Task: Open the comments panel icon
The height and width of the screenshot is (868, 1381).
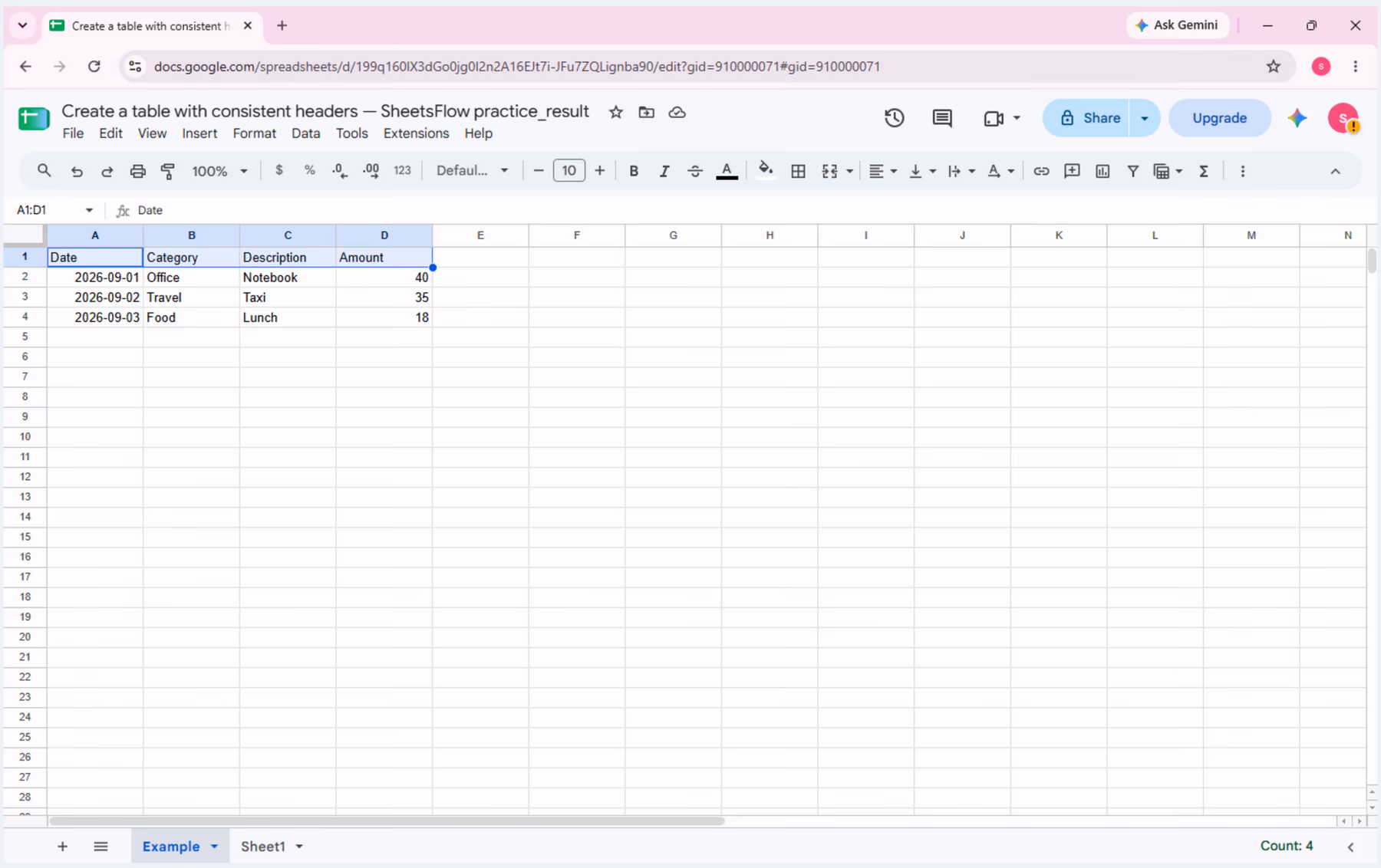Action: pyautogui.click(x=942, y=118)
